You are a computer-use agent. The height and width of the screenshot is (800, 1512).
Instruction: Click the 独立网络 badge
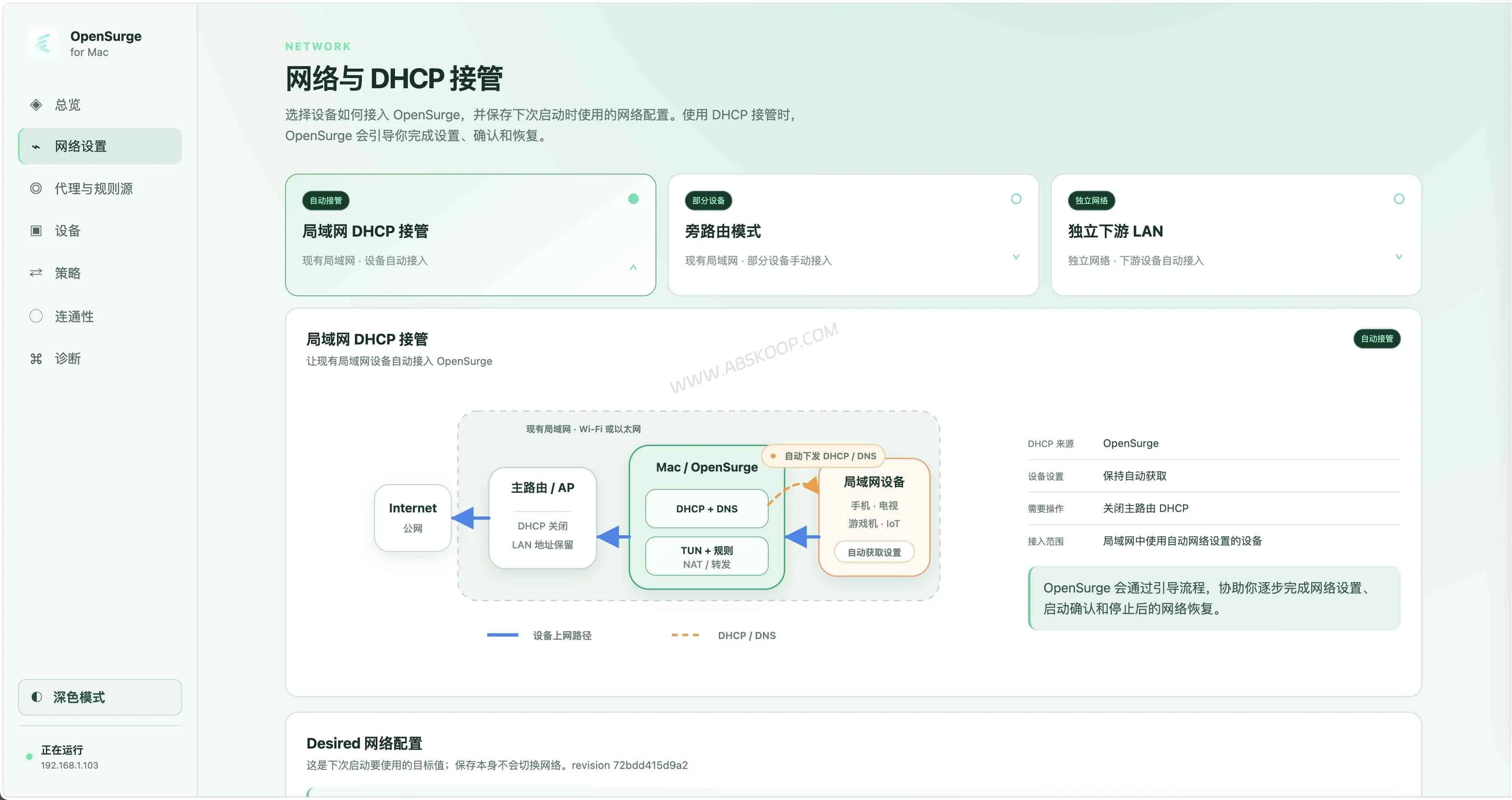click(x=1091, y=201)
